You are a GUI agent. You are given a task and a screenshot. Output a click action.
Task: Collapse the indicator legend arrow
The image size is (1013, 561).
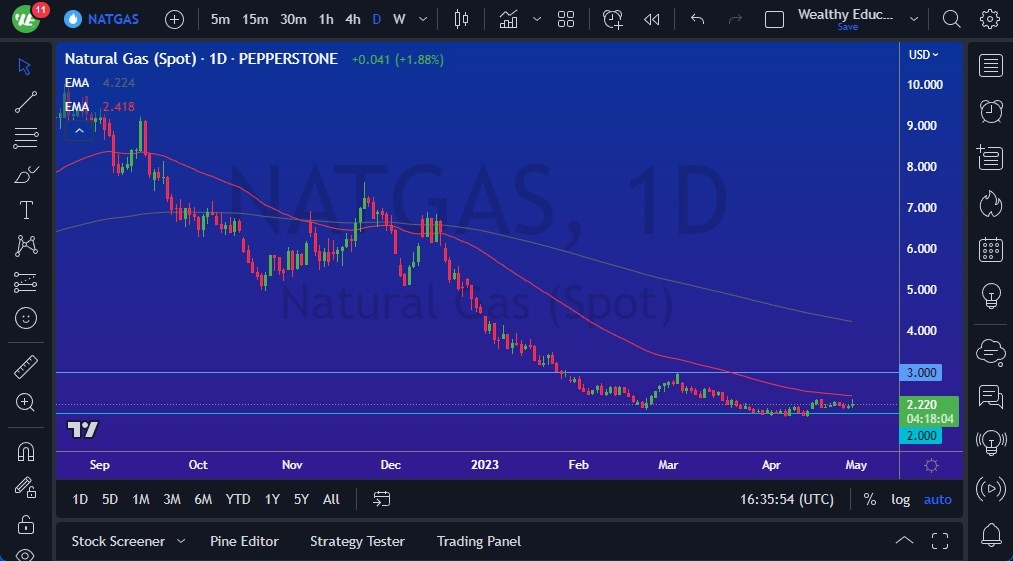click(79, 131)
